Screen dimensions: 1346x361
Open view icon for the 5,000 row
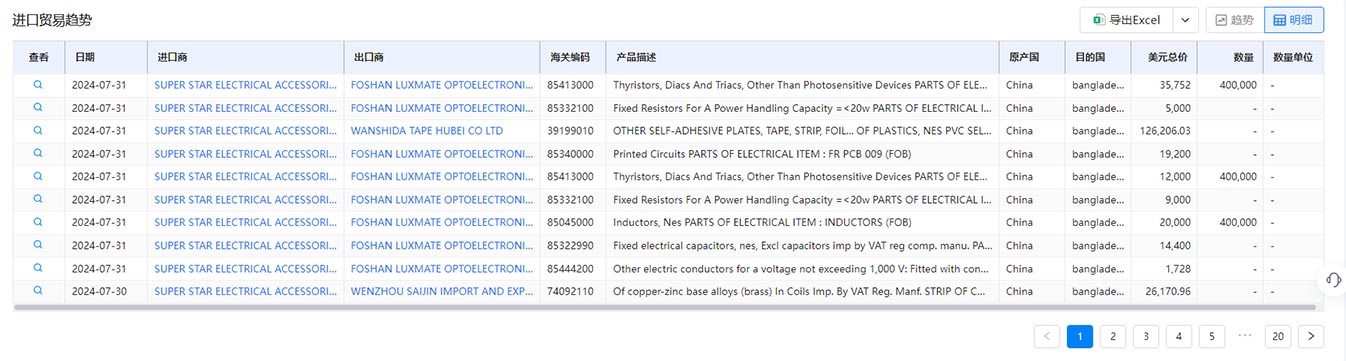coord(38,108)
